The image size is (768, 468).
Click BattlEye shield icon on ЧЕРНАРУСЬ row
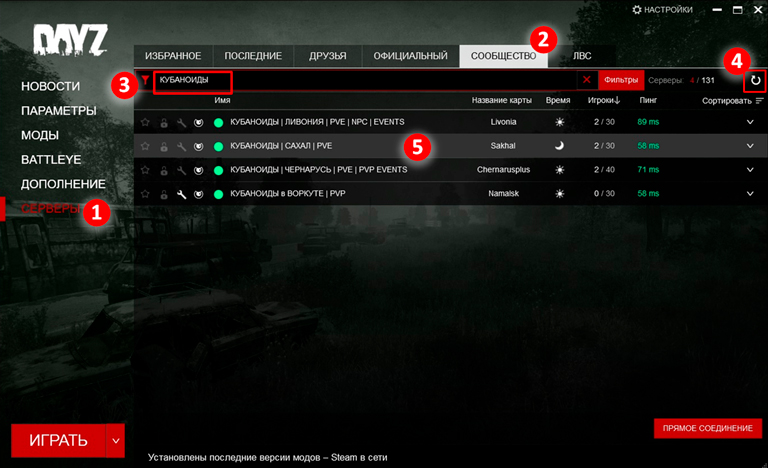tap(198, 171)
